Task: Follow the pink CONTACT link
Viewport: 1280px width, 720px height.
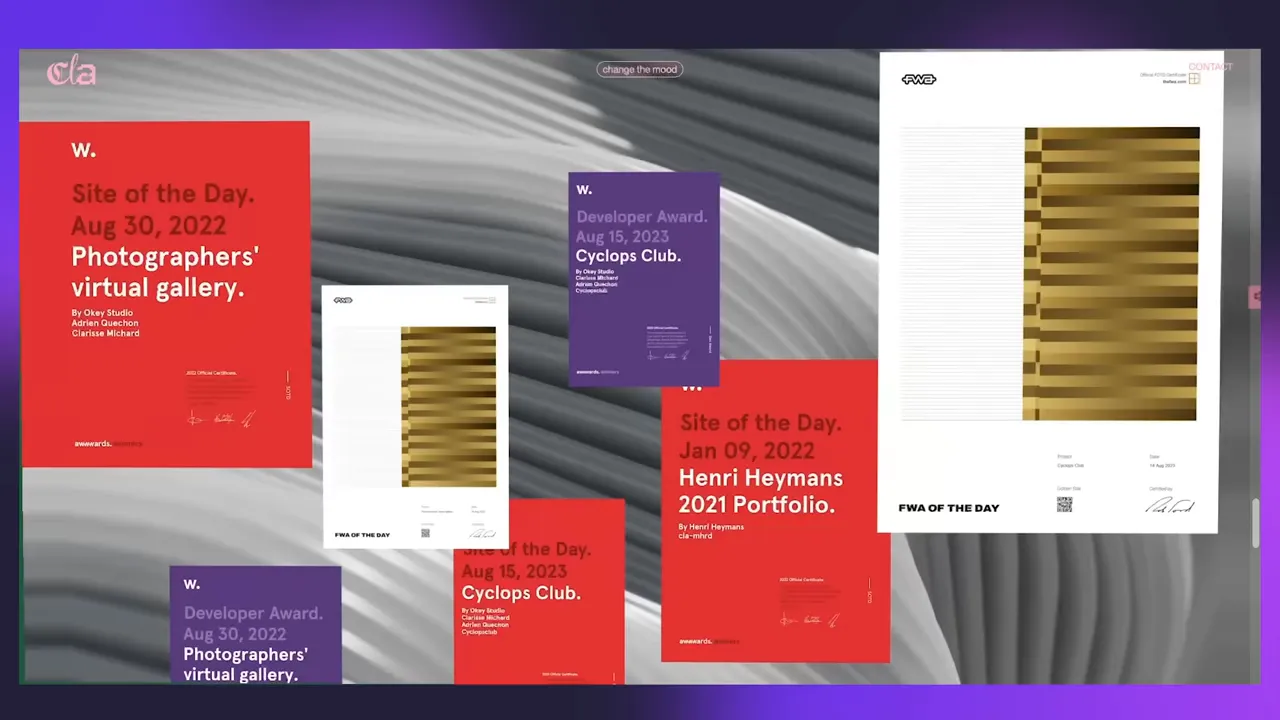Action: click(x=1210, y=67)
